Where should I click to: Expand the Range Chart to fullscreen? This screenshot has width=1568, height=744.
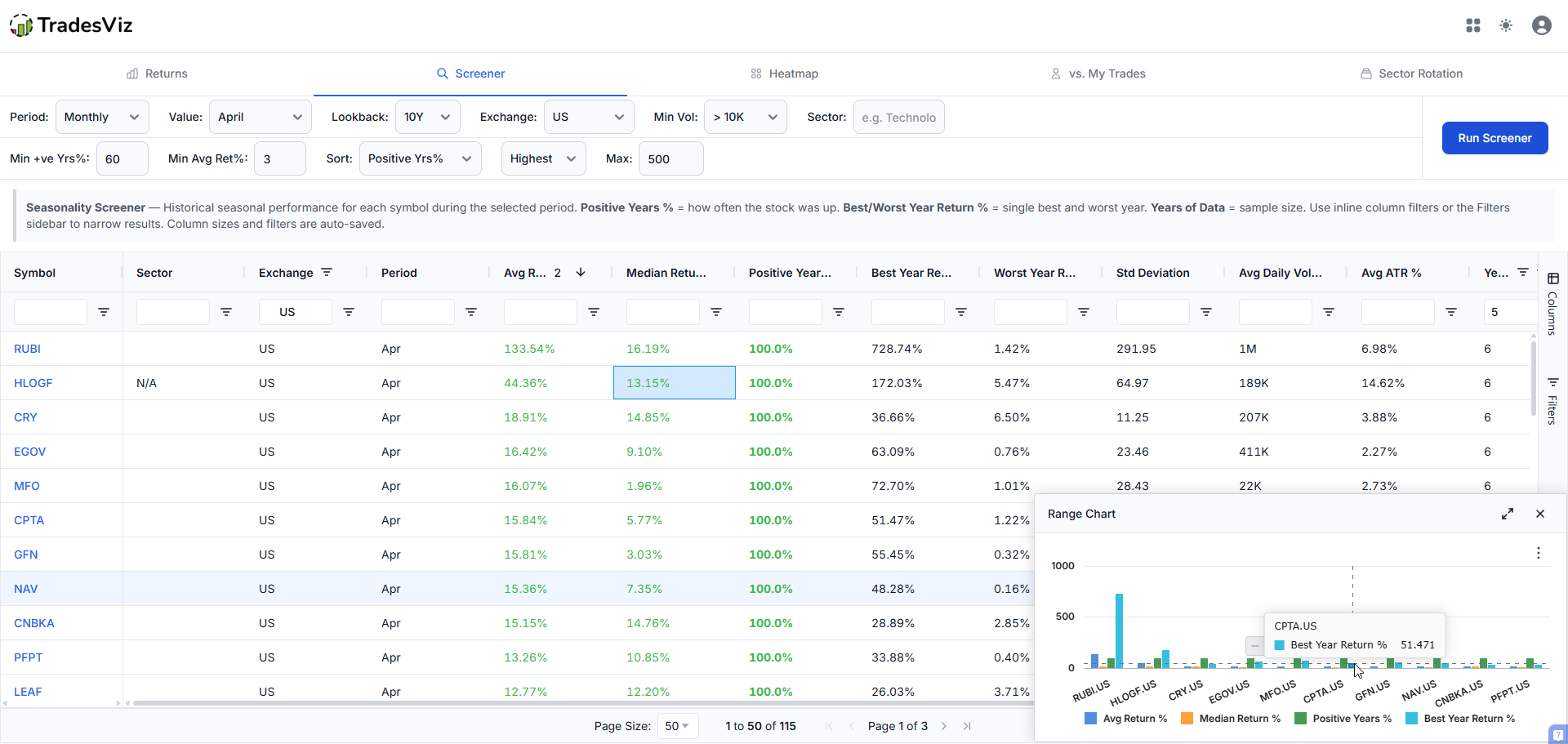(1508, 514)
